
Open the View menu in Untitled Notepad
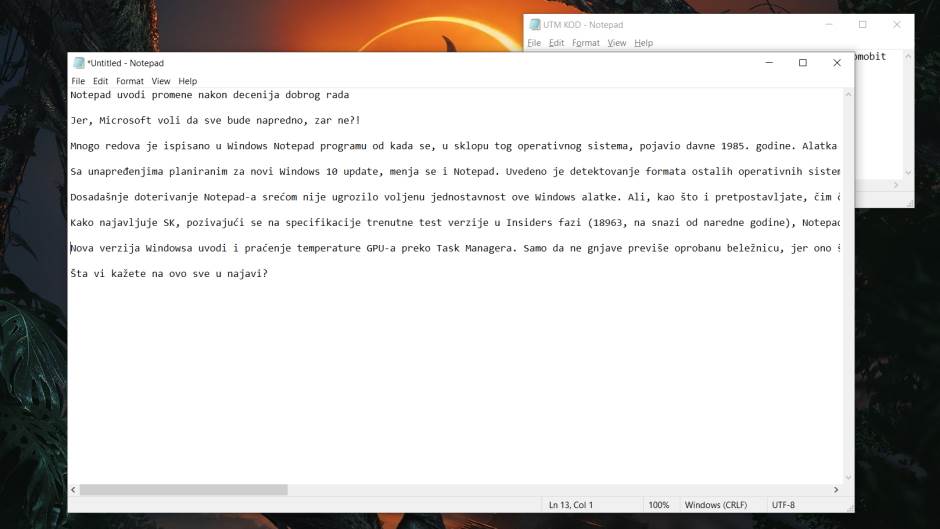pyautogui.click(x=161, y=81)
